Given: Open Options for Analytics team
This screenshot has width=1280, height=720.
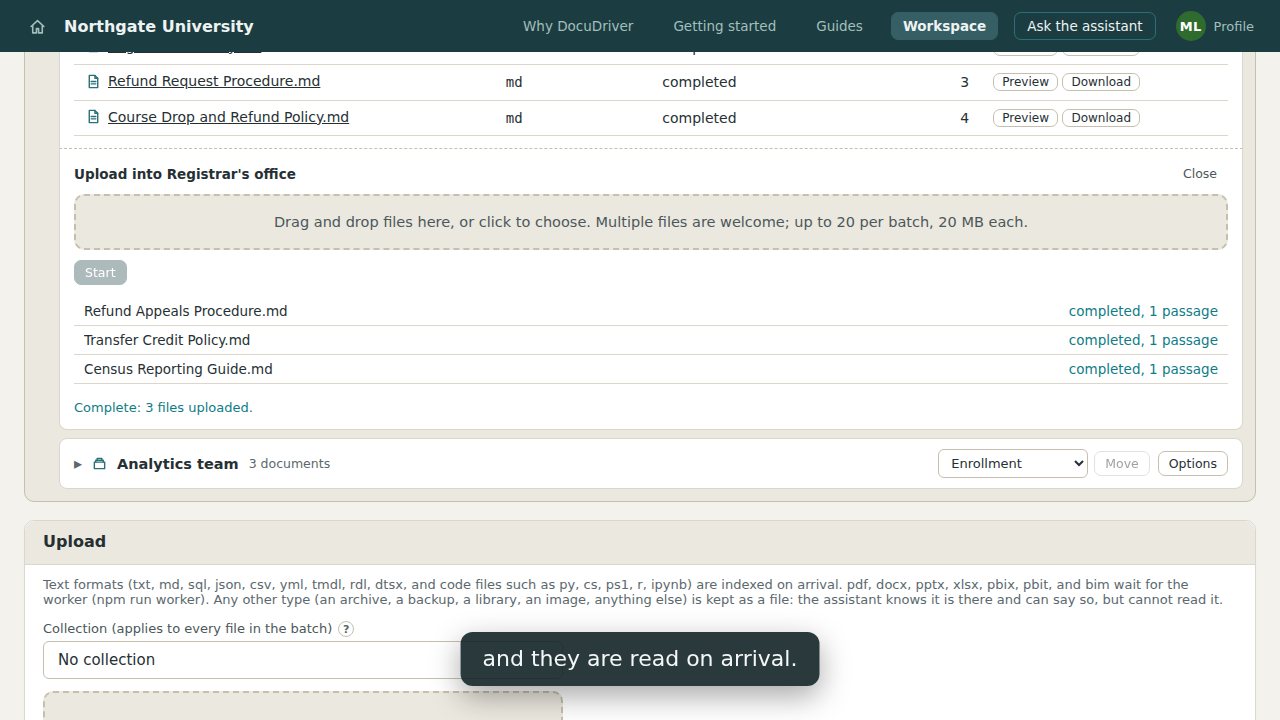Looking at the screenshot, I should click(1192, 463).
